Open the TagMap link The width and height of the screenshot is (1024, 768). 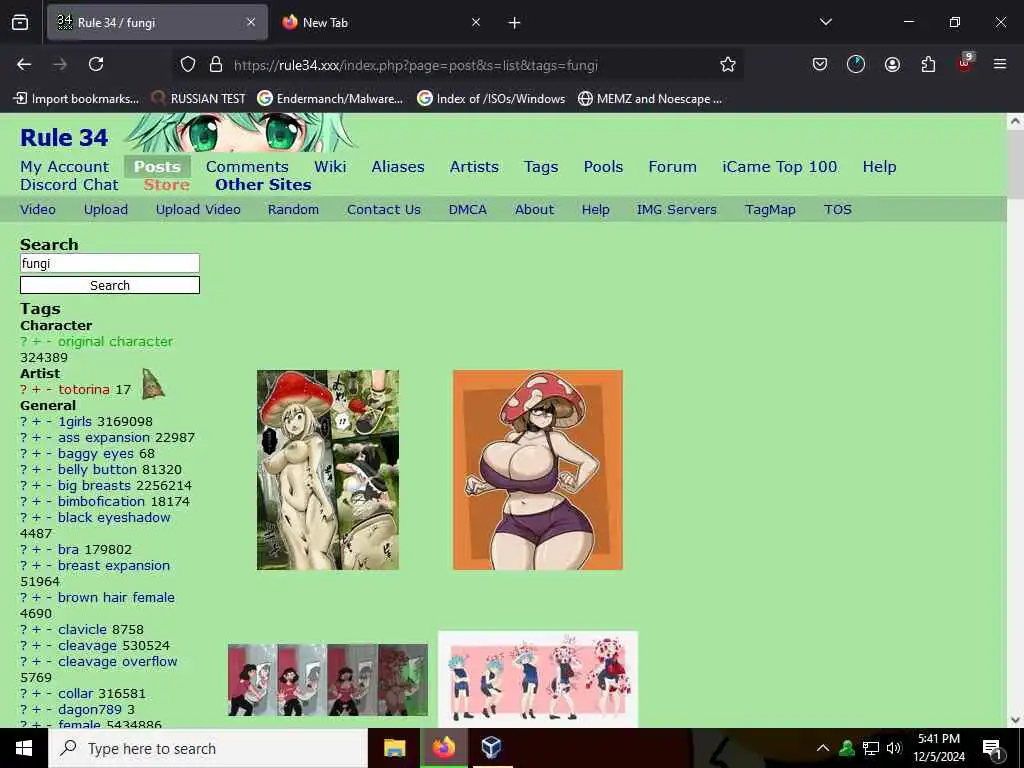tap(770, 210)
